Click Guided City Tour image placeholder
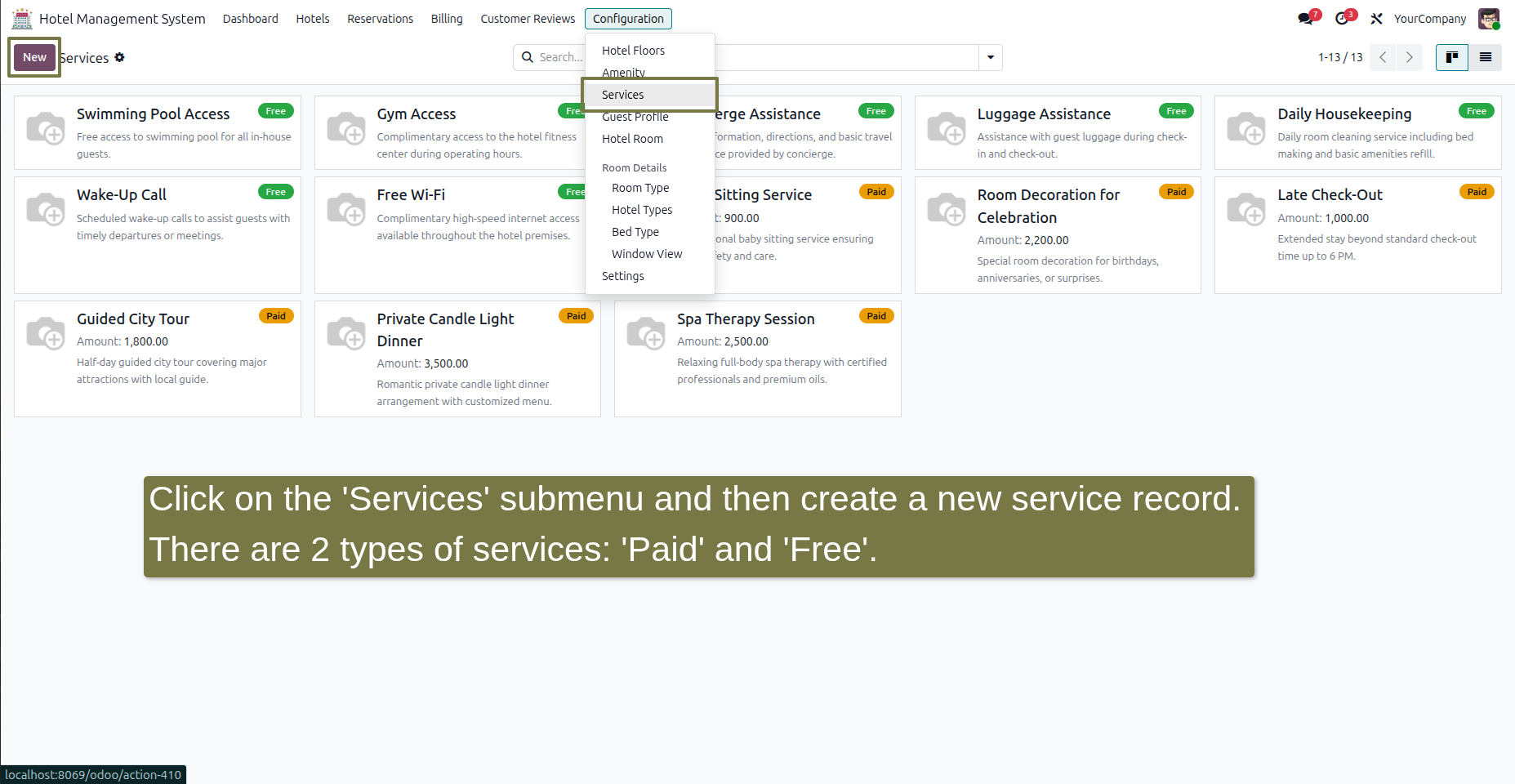Viewport: 1515px width, 784px height. click(46, 333)
